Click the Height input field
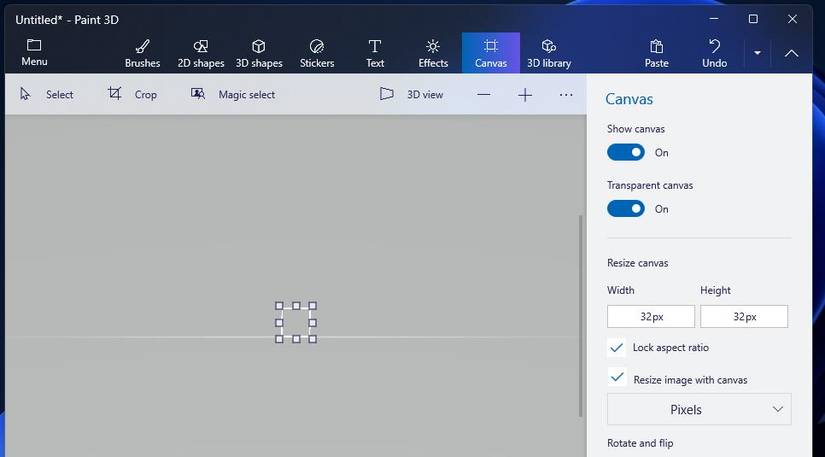Screen dimensions: 825x457 (744, 317)
